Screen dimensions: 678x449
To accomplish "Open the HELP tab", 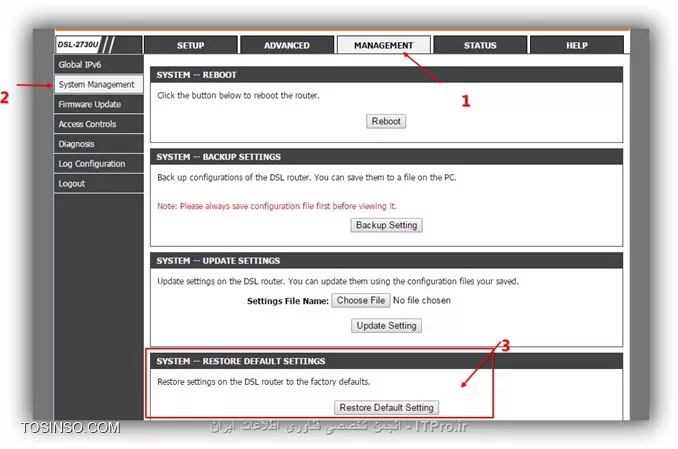I will pyautogui.click(x=577, y=45).
